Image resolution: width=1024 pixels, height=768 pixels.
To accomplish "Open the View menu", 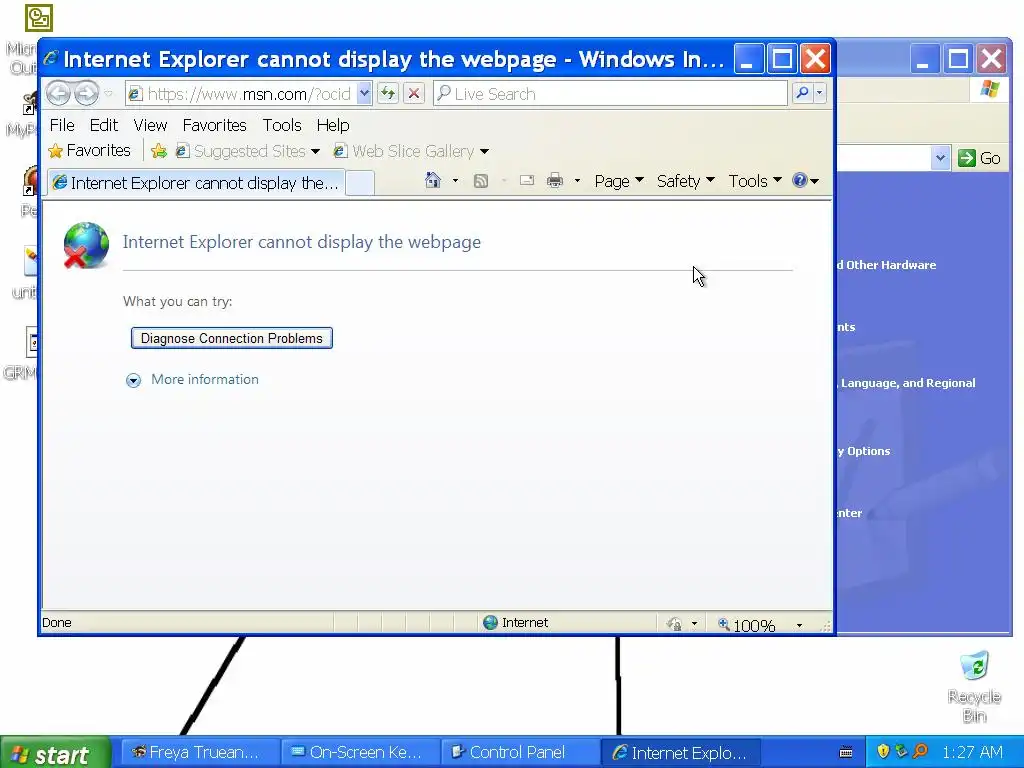I will 150,125.
